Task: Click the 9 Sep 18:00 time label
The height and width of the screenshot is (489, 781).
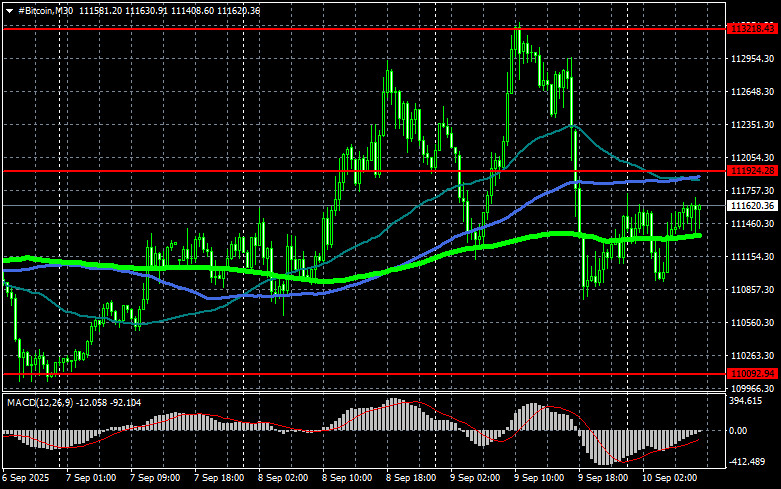Action: tap(603, 478)
